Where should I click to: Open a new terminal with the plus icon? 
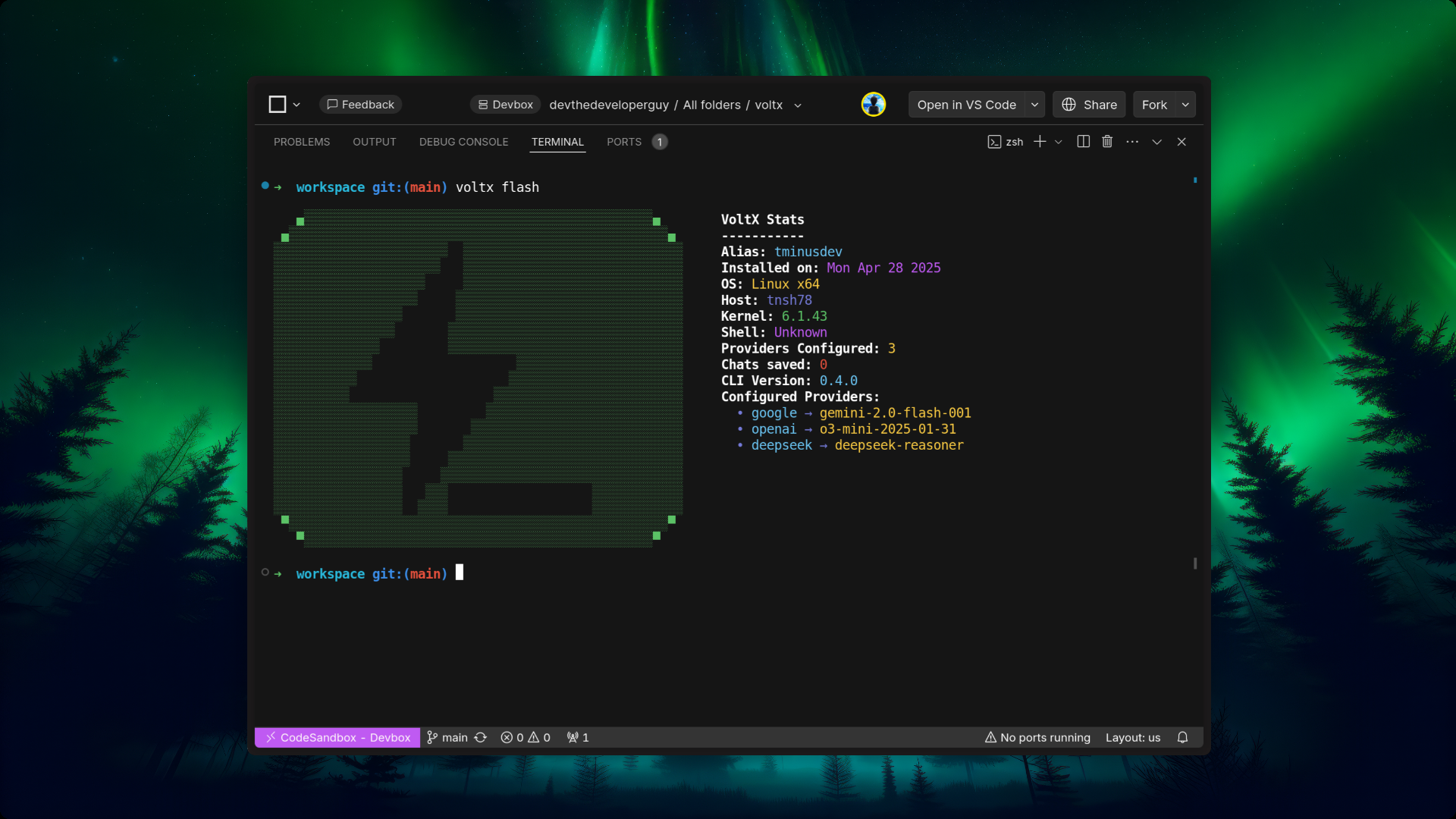point(1039,142)
